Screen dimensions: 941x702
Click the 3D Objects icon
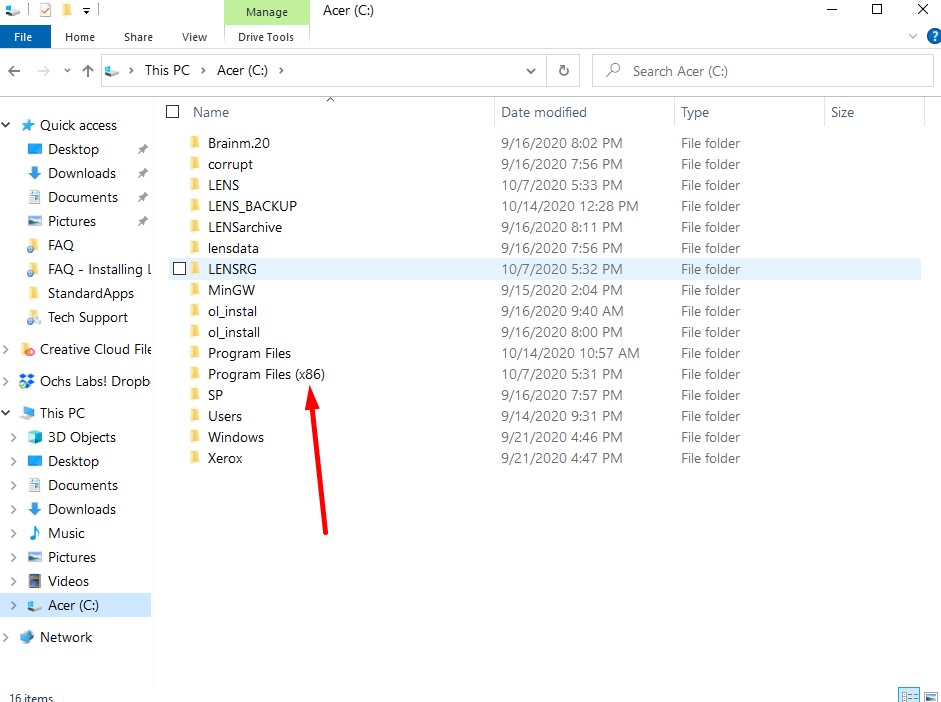click(35, 437)
